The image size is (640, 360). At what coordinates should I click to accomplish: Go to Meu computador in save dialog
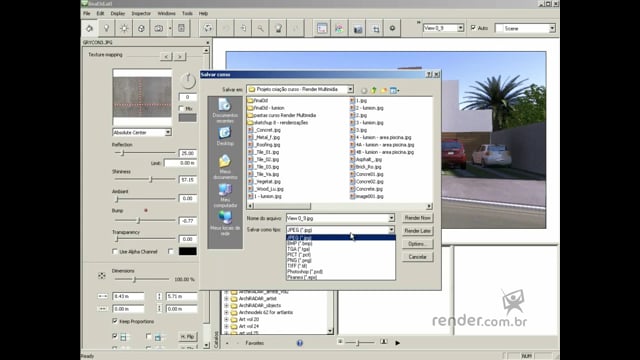pos(225,195)
